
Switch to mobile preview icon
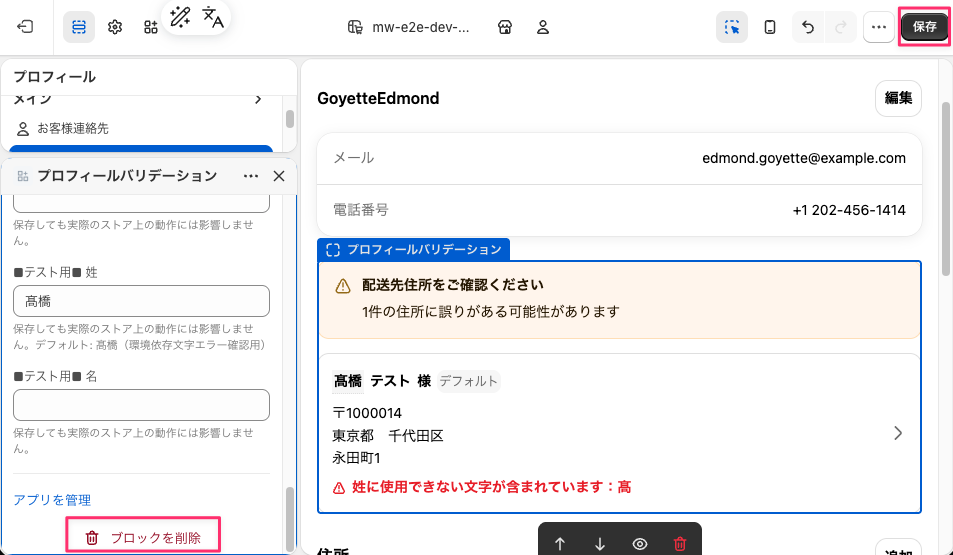[x=769, y=27]
